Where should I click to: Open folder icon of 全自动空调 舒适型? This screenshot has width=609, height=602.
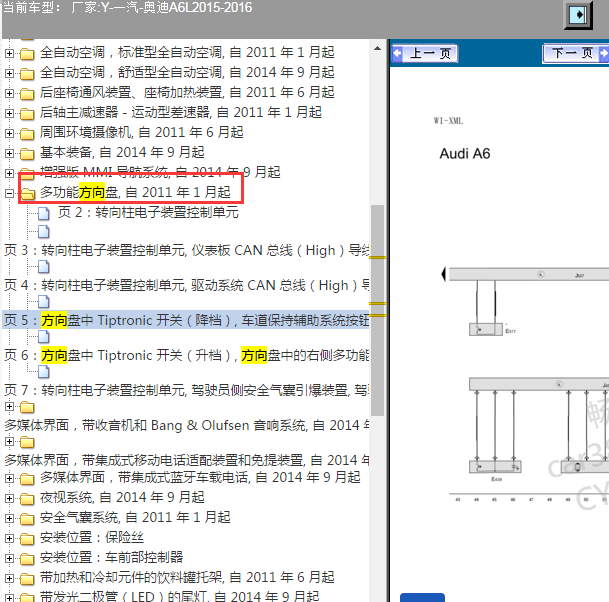27,73
